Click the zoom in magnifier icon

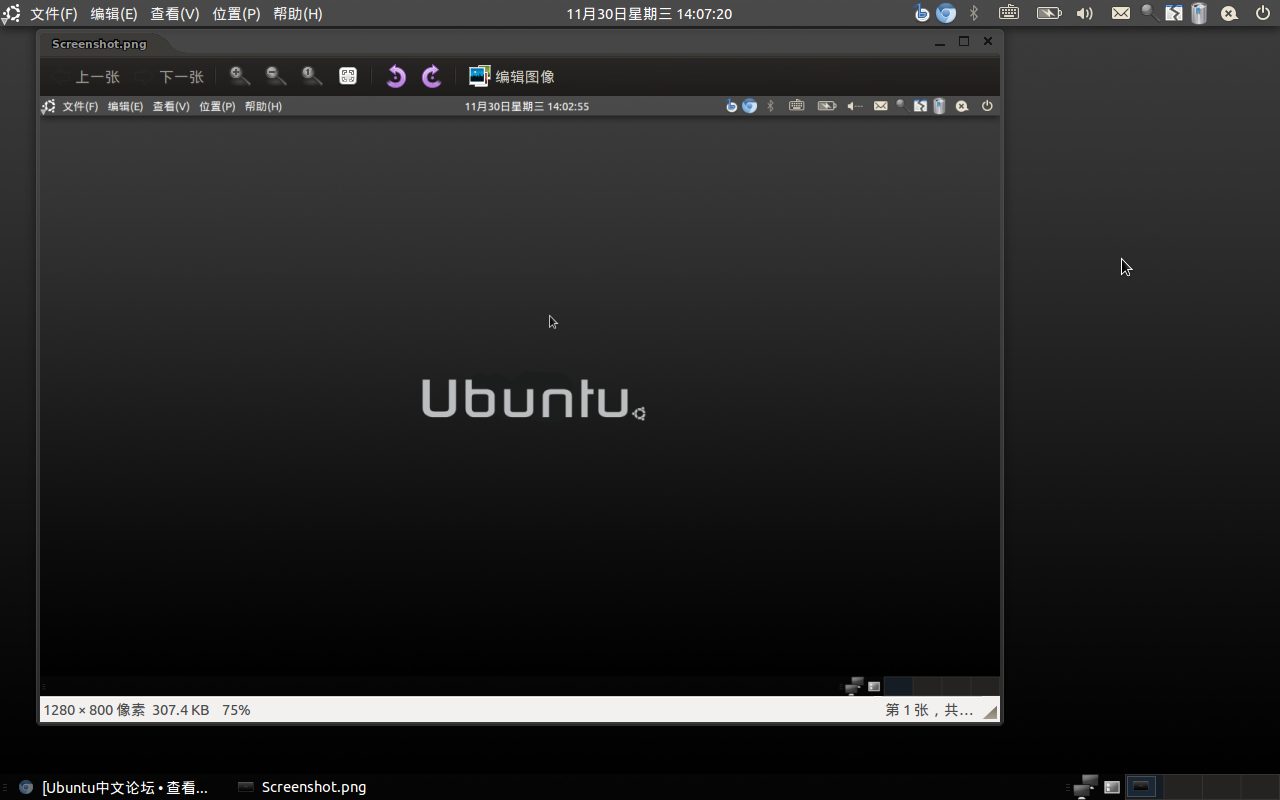coord(240,76)
